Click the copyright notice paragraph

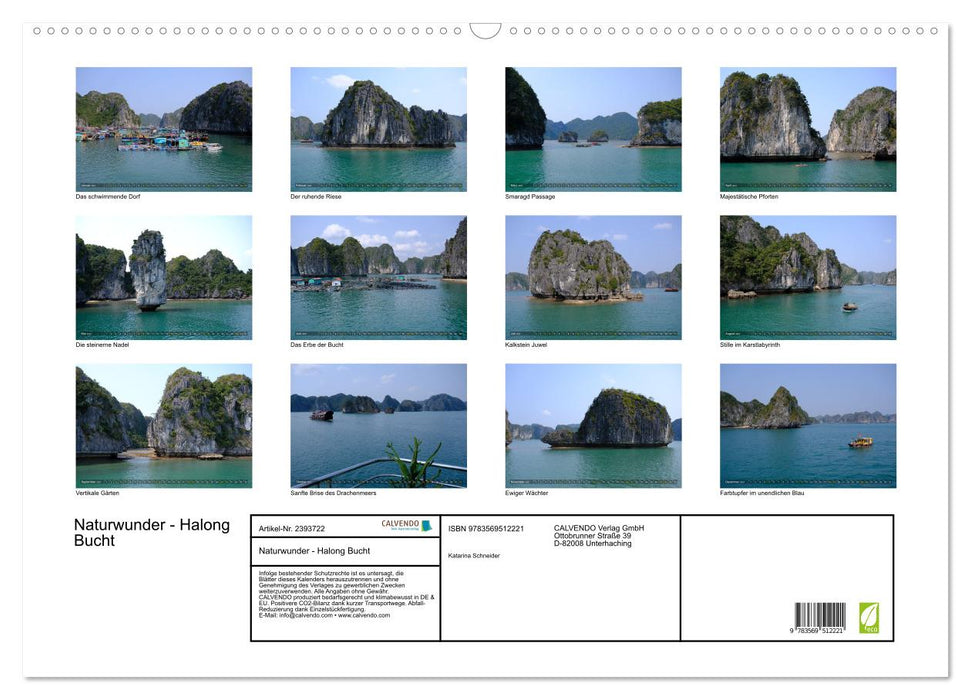[x=346, y=594]
